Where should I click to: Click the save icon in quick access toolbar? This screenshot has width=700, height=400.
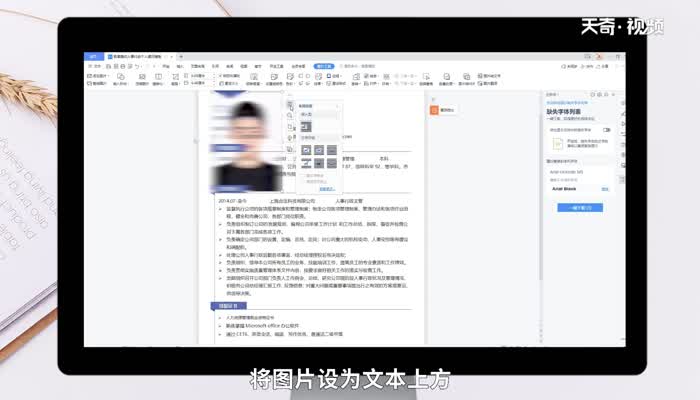(109, 66)
